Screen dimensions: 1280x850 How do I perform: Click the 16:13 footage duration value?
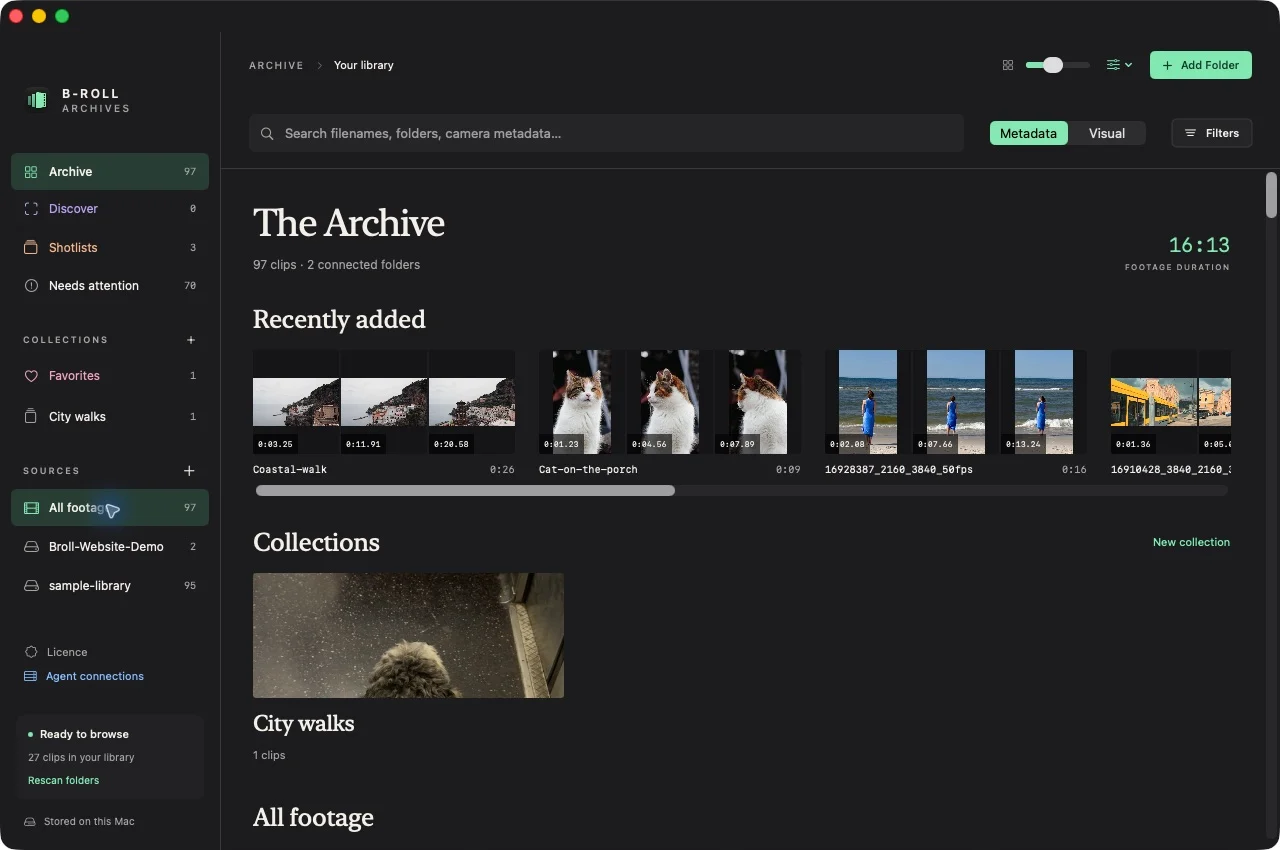point(1199,245)
